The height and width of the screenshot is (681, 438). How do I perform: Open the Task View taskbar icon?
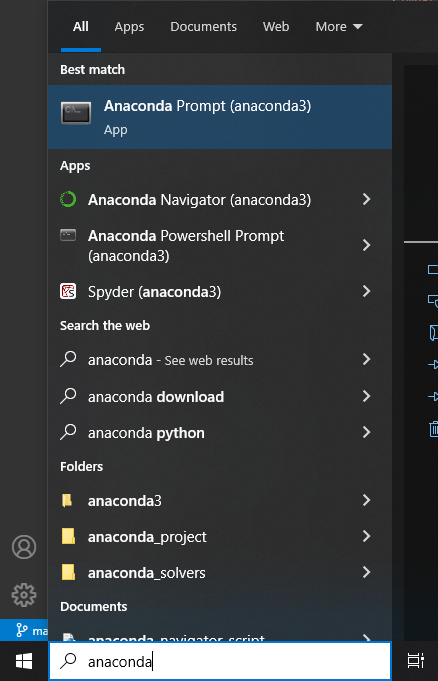(415, 661)
